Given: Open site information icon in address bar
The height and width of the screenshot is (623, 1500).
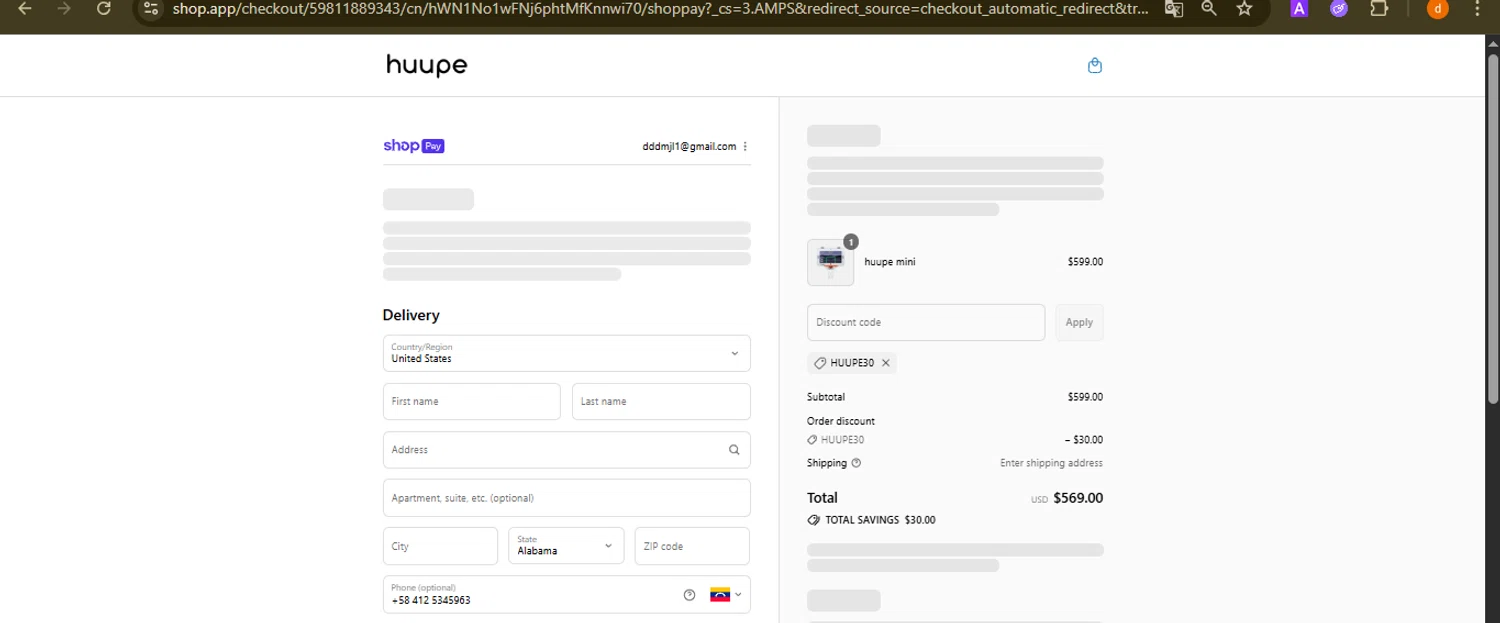Looking at the screenshot, I should tap(151, 9).
